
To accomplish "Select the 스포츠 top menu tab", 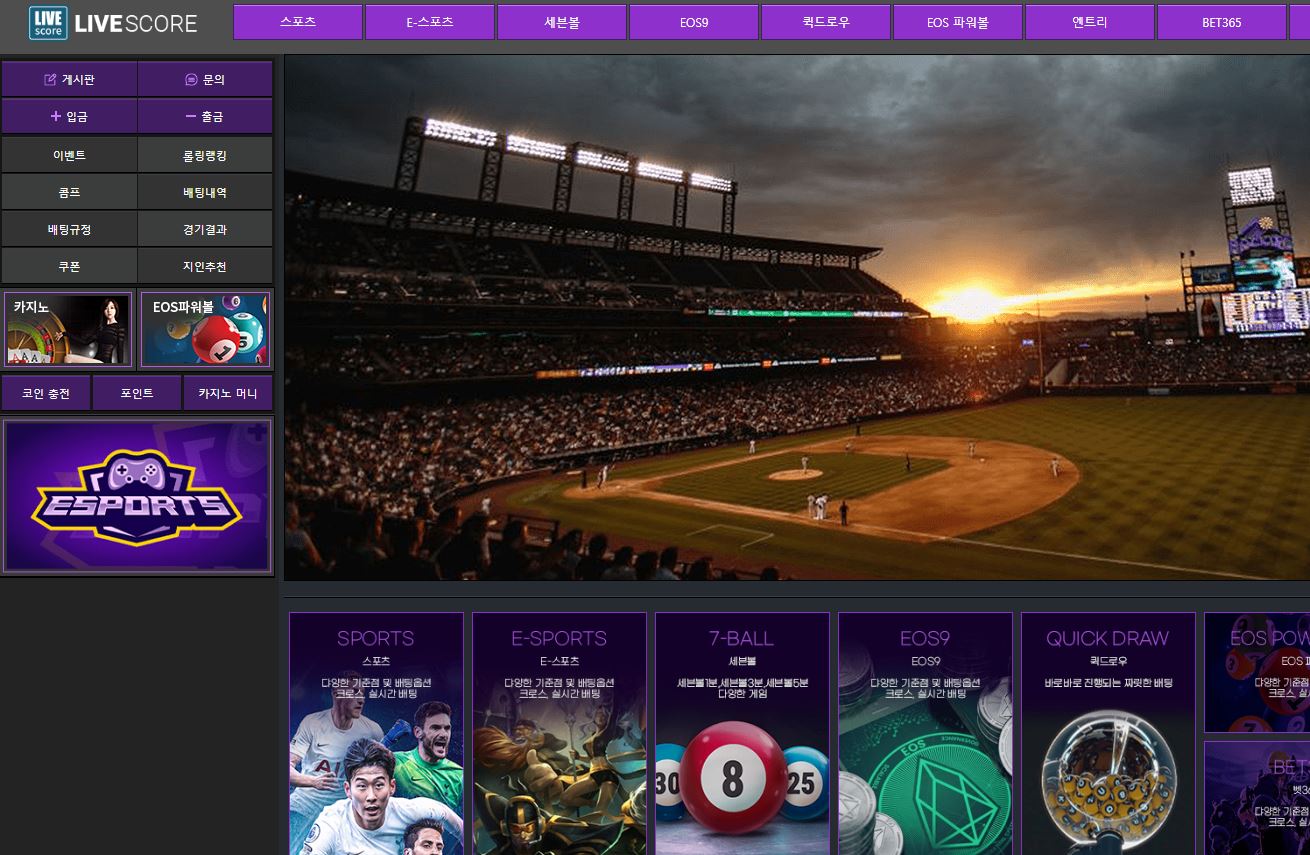I will point(298,22).
